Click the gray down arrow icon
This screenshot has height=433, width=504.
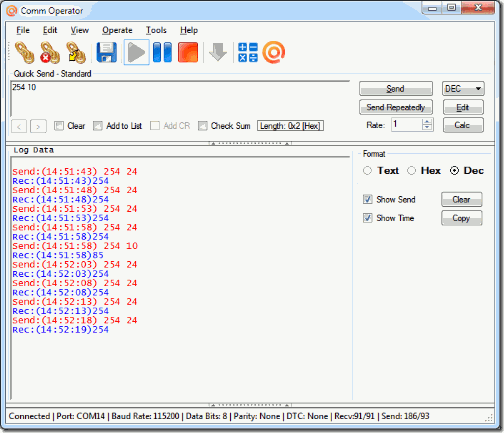tap(218, 52)
